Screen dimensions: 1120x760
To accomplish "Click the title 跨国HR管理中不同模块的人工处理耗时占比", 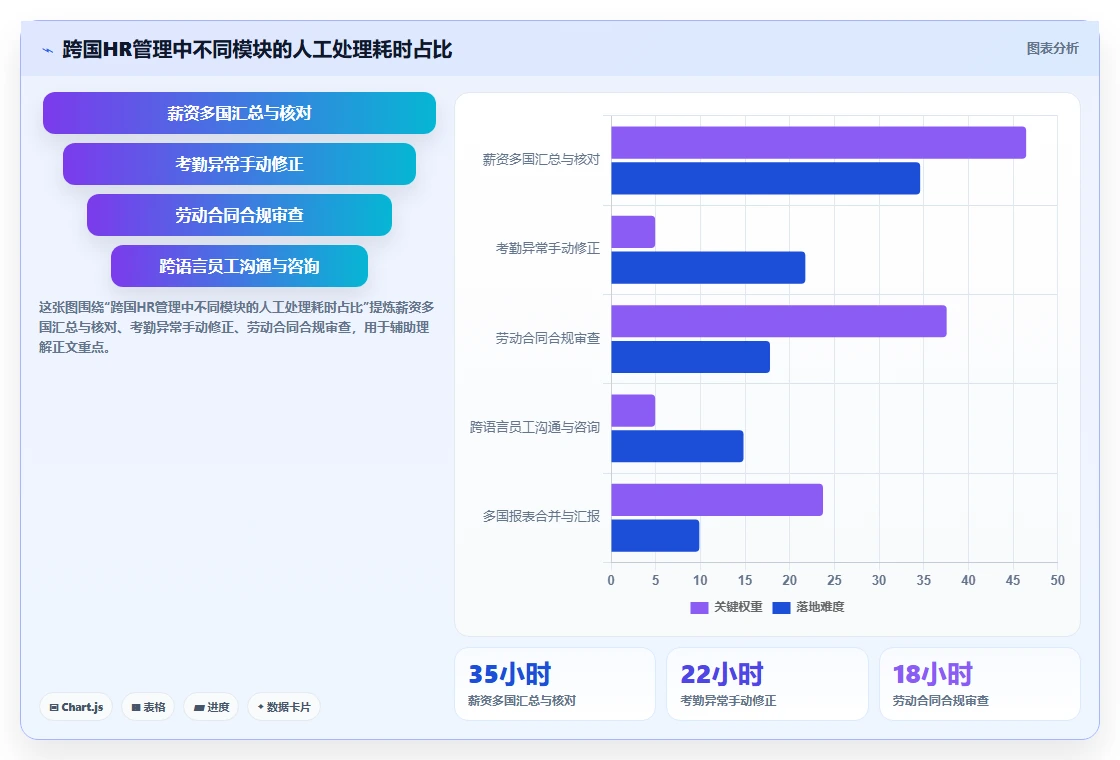I will click(257, 49).
